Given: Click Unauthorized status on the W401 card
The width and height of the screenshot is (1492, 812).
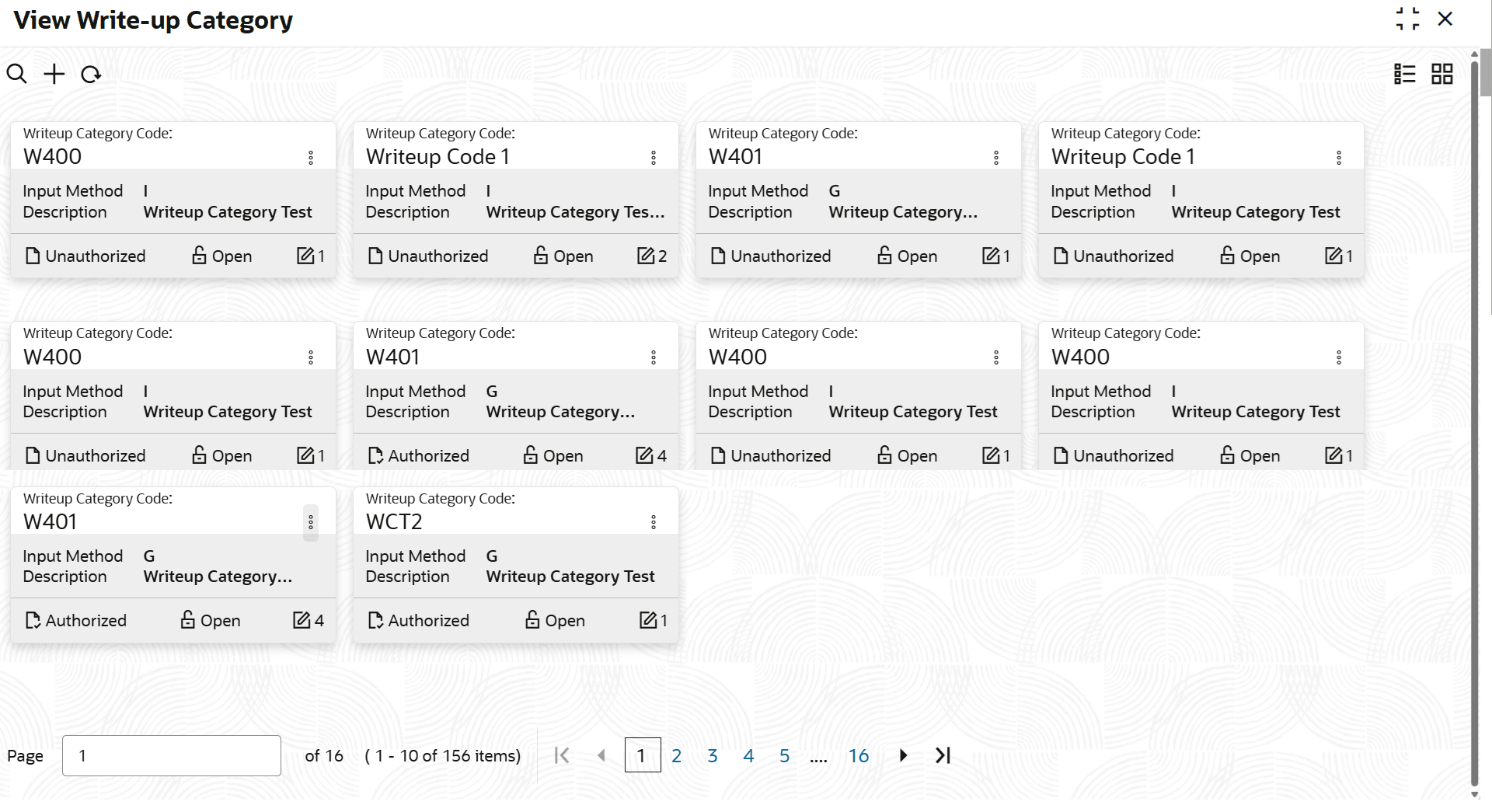Looking at the screenshot, I should [771, 256].
